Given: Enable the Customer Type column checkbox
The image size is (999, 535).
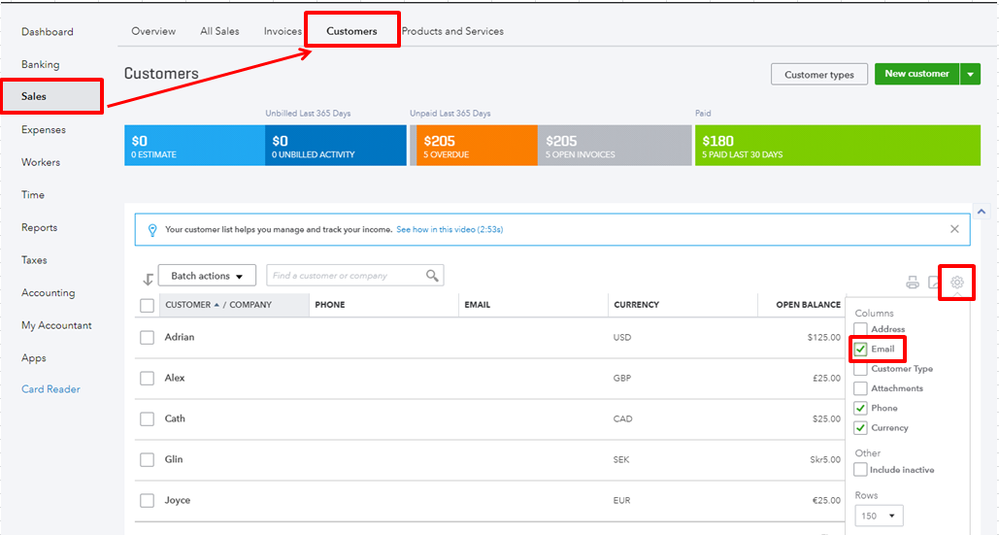Looking at the screenshot, I should 861,369.
